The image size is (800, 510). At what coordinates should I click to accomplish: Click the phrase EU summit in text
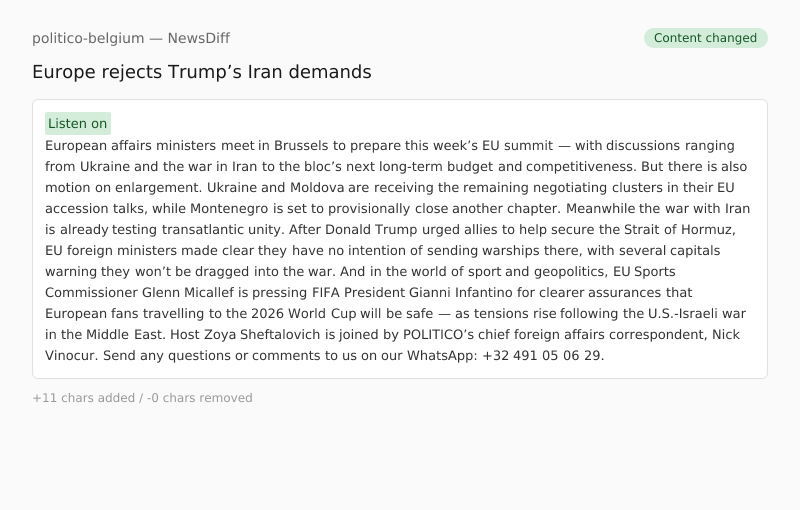pyautogui.click(x=518, y=146)
